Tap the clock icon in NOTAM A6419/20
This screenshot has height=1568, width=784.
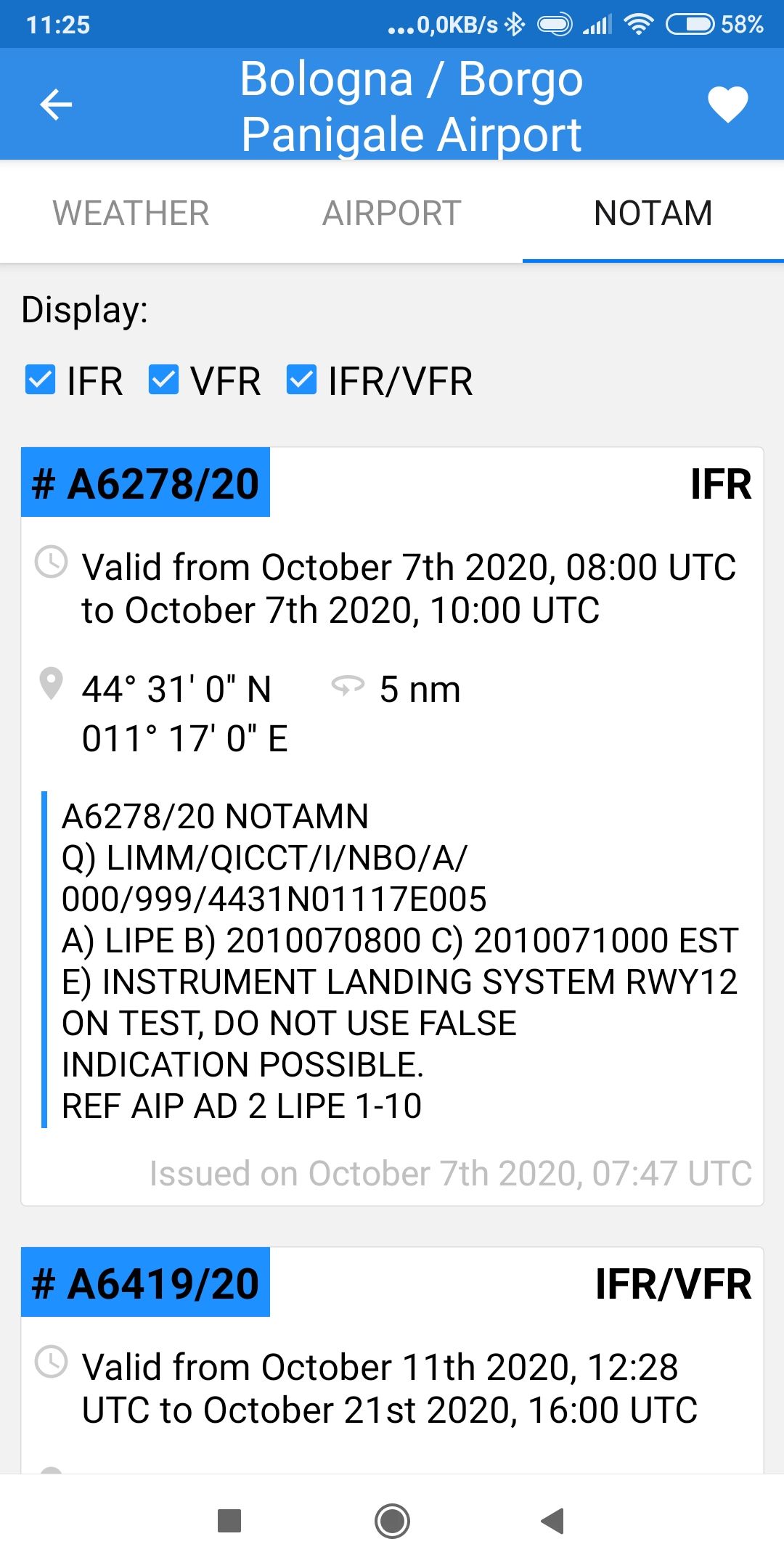coord(52,1362)
